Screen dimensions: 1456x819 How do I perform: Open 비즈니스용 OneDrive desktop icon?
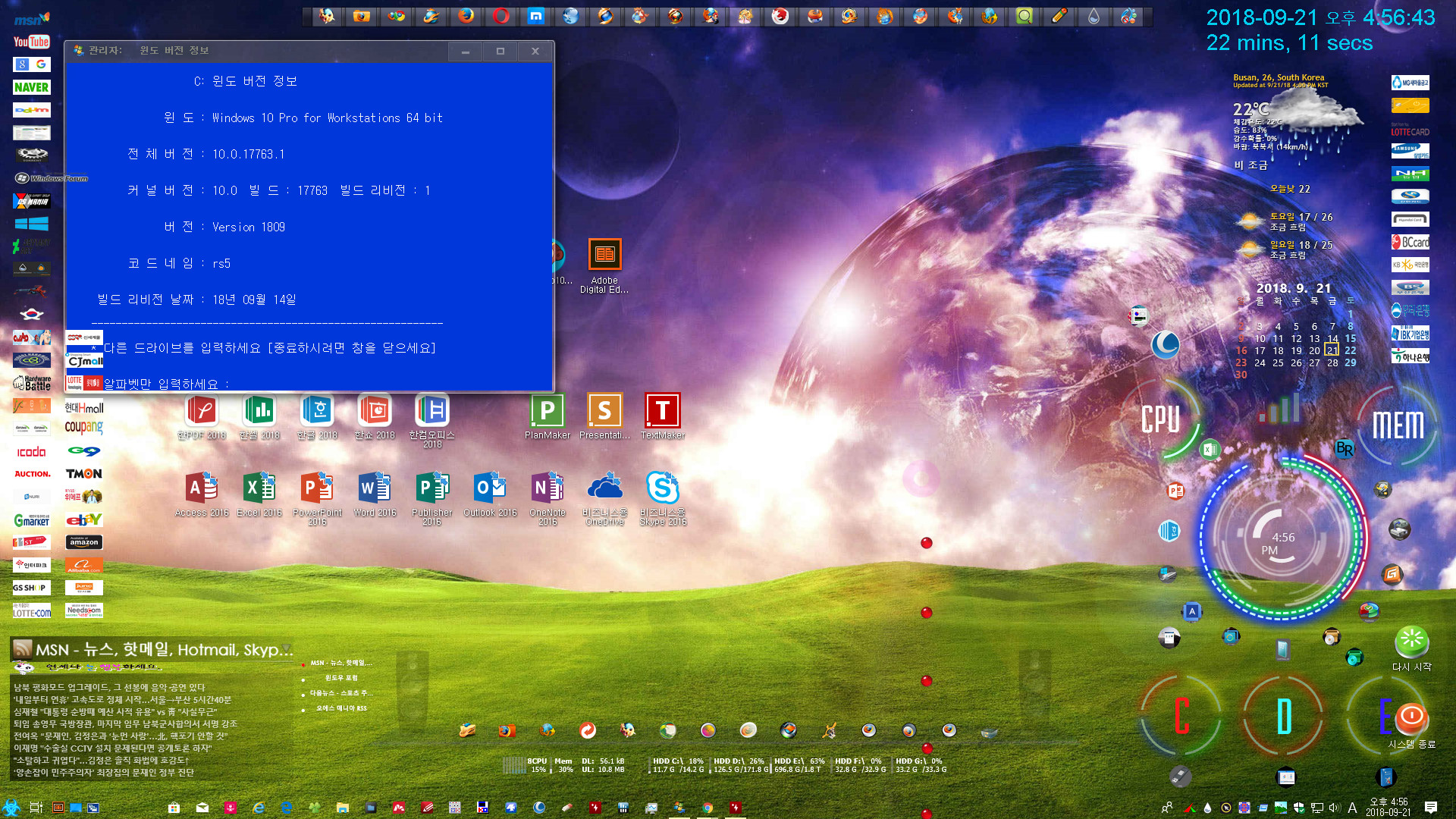pyautogui.click(x=604, y=498)
